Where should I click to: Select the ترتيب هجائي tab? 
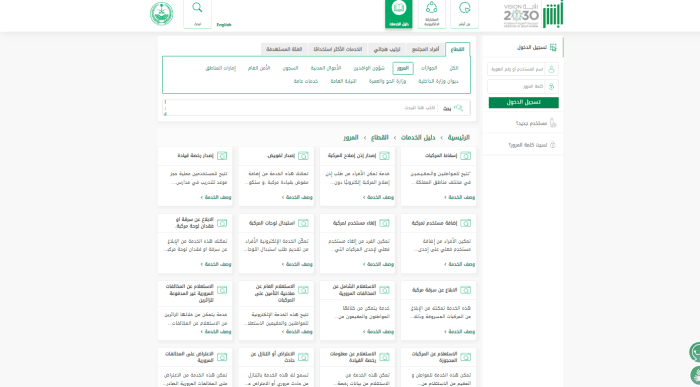coord(387,49)
